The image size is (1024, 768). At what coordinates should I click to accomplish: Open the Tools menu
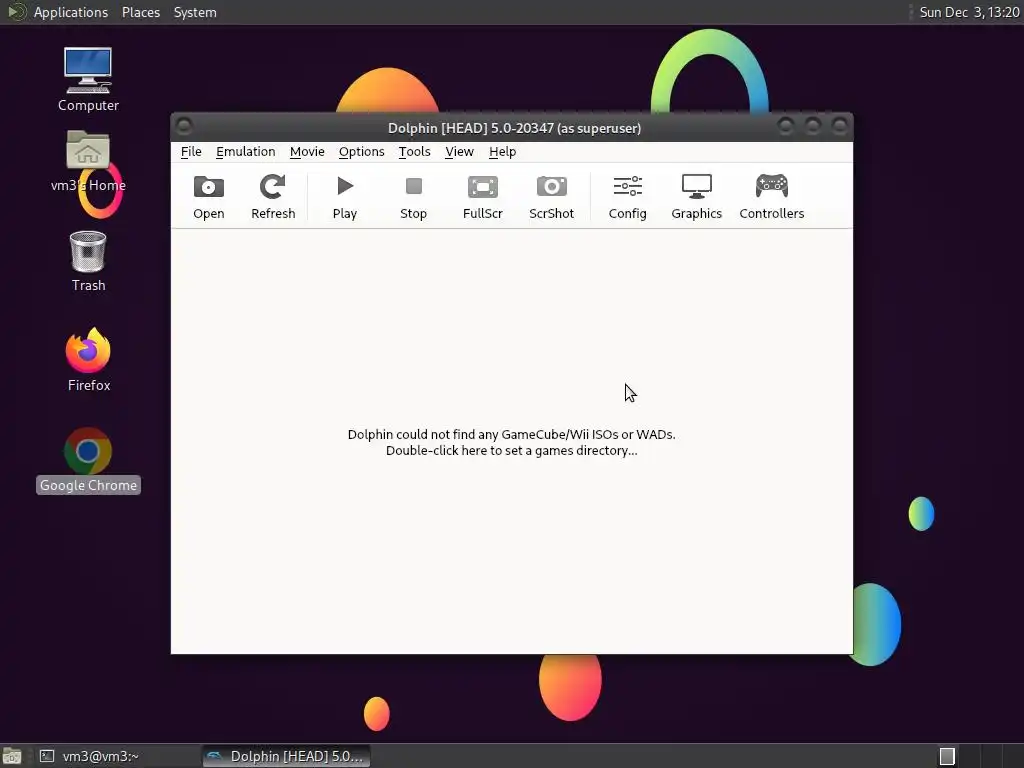tap(415, 152)
